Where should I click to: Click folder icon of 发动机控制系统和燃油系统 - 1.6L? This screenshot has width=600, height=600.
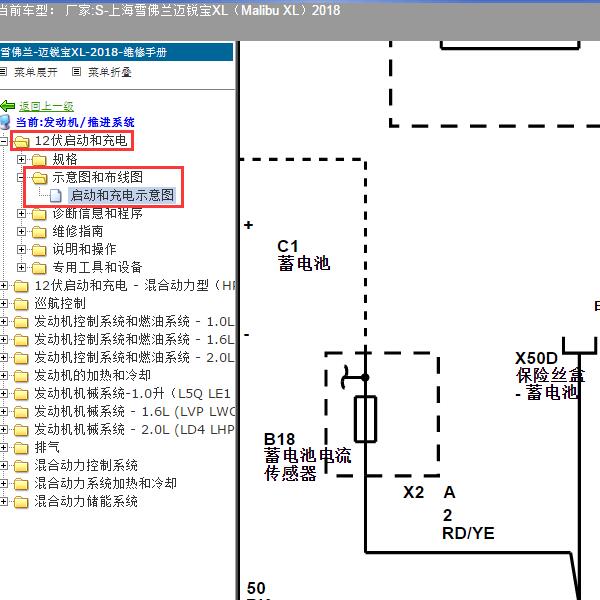click(21, 340)
